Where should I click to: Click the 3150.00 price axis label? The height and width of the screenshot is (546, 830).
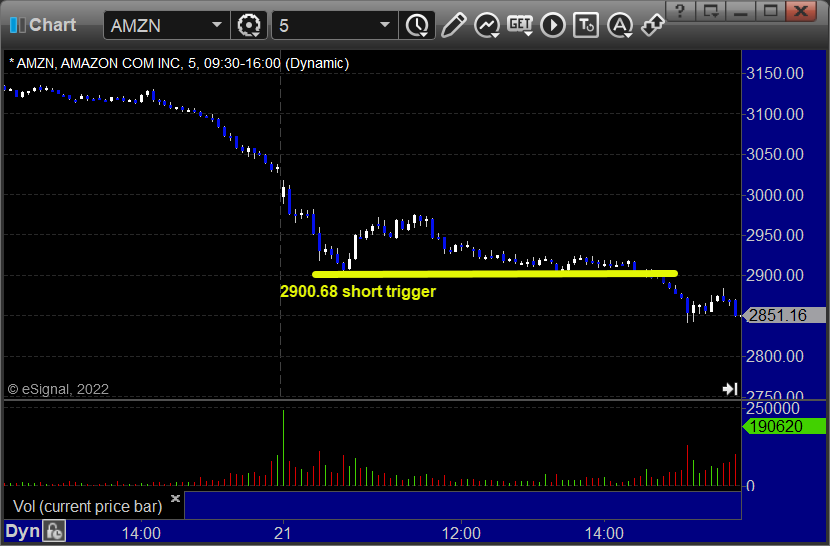click(x=774, y=73)
